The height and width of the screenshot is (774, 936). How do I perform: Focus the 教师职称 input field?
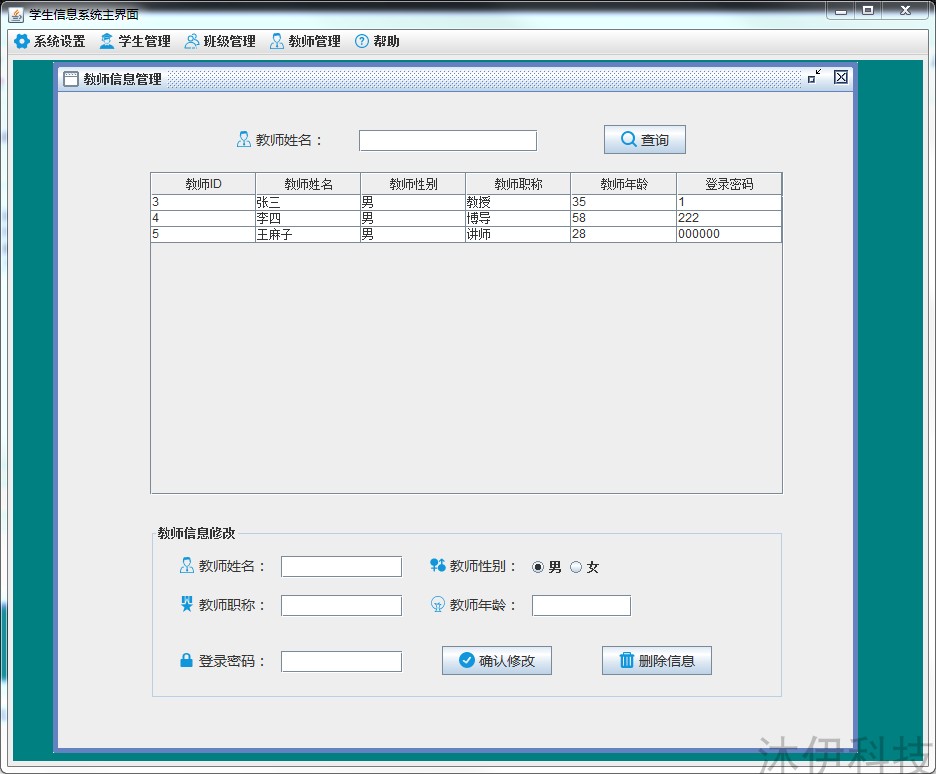click(341, 605)
